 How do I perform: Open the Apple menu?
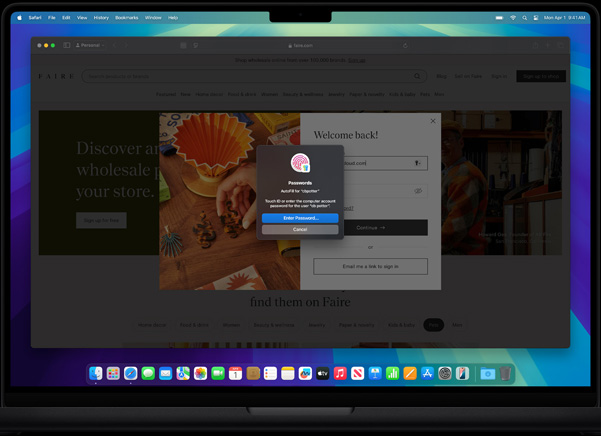(x=20, y=18)
